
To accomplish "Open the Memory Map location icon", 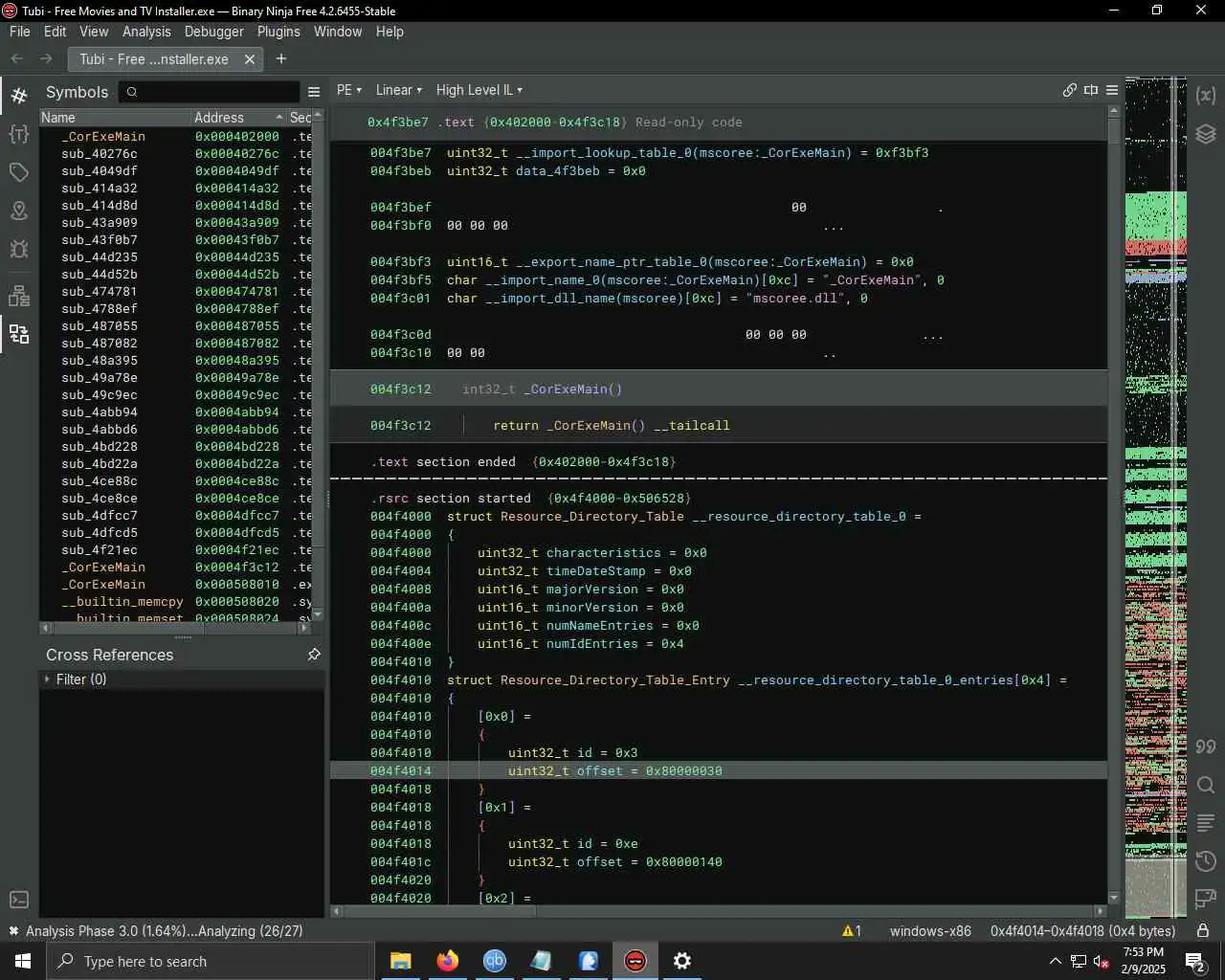I will 18,211.
